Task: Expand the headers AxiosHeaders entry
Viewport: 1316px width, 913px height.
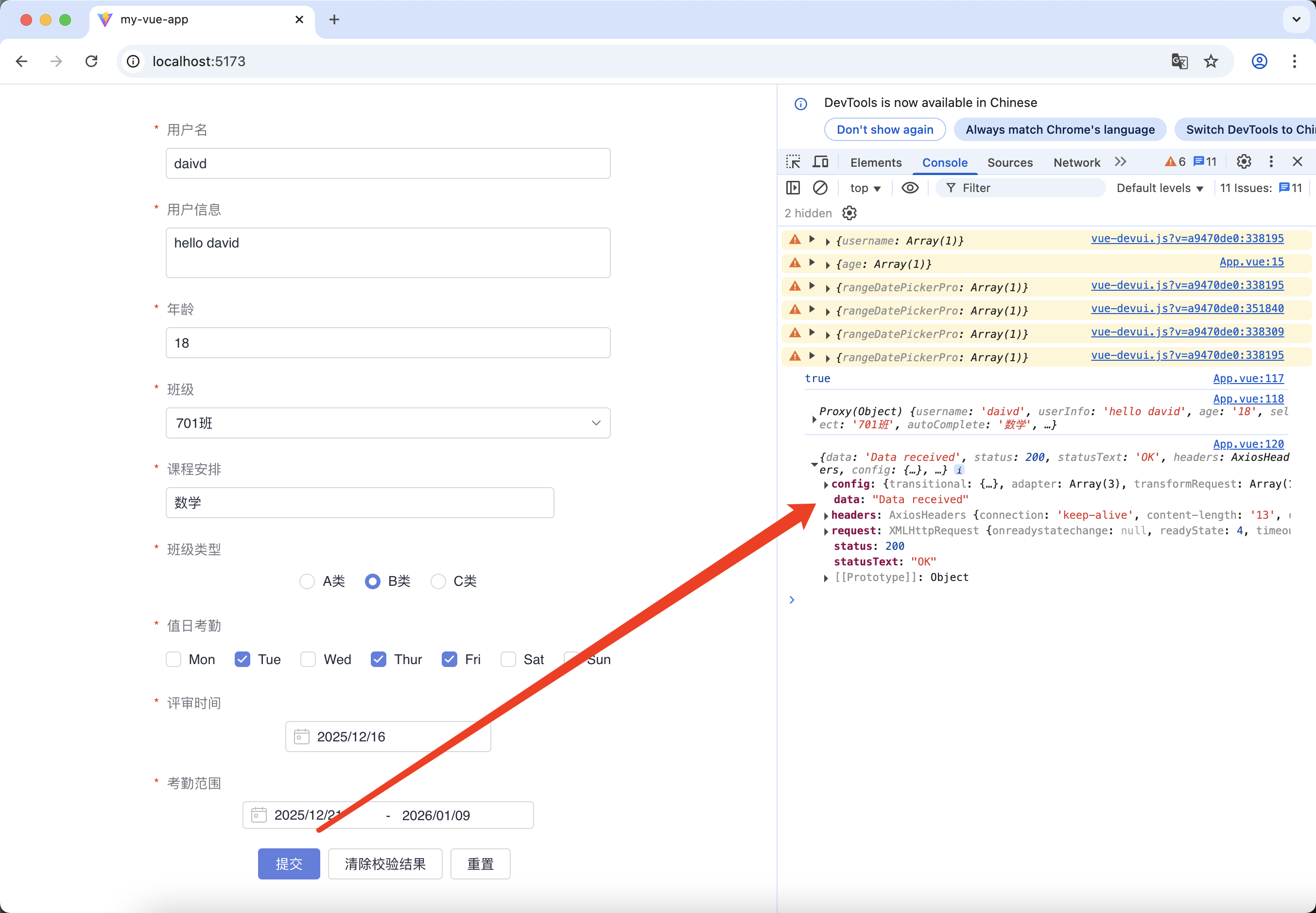Action: coord(826,515)
